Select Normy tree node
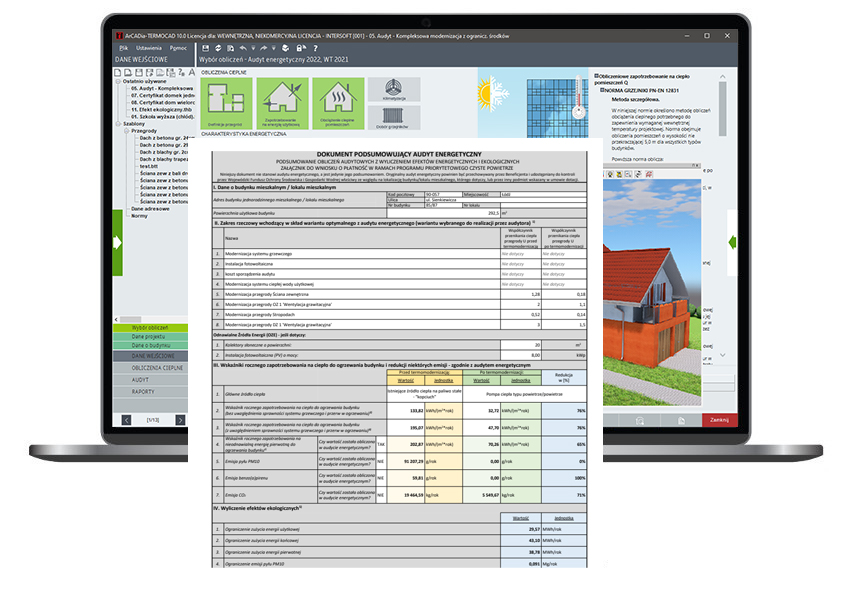Image resolution: width=850 pixels, height=590 pixels. click(x=139, y=215)
